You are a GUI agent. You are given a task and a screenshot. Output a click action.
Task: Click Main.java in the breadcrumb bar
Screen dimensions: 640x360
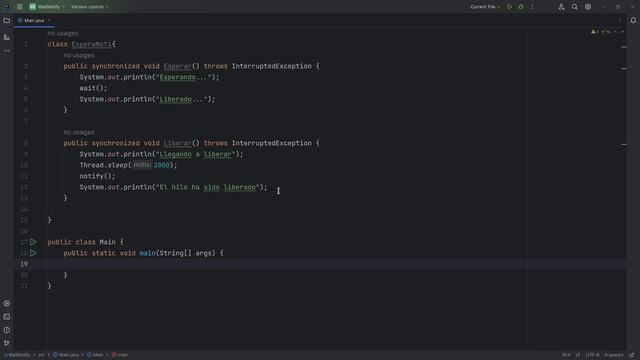coord(66,355)
